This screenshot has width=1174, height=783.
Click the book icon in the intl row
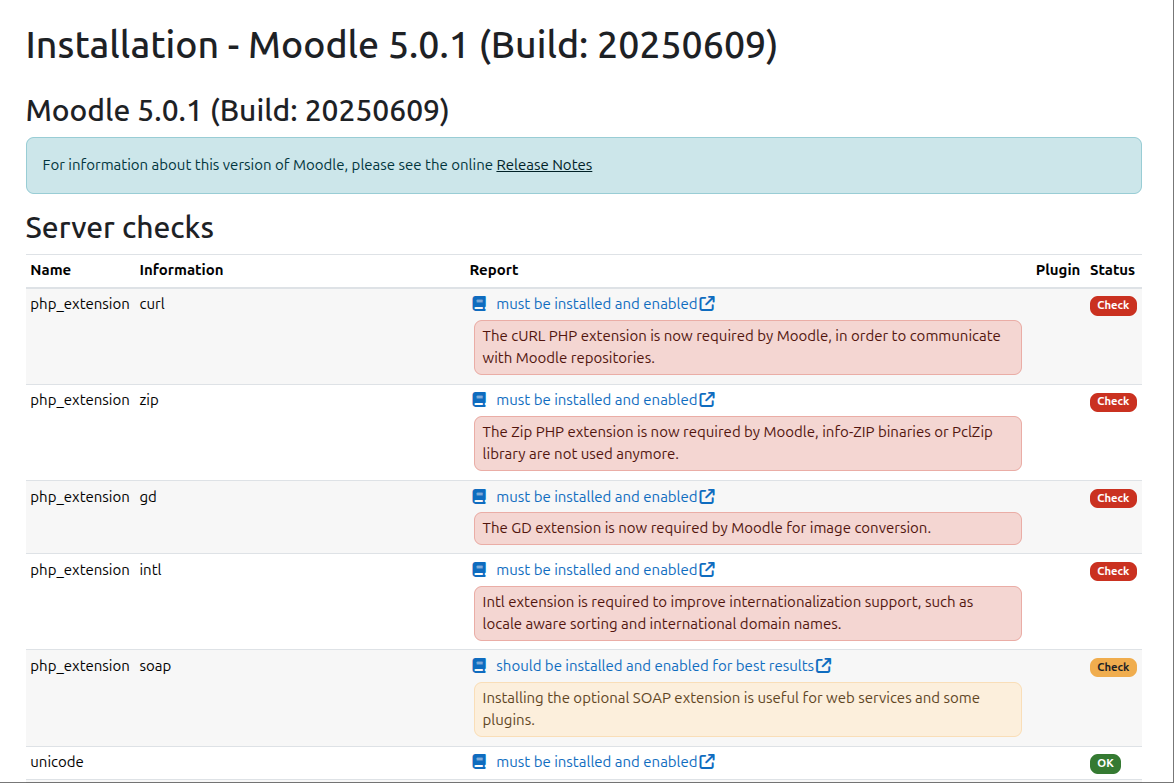(x=479, y=570)
